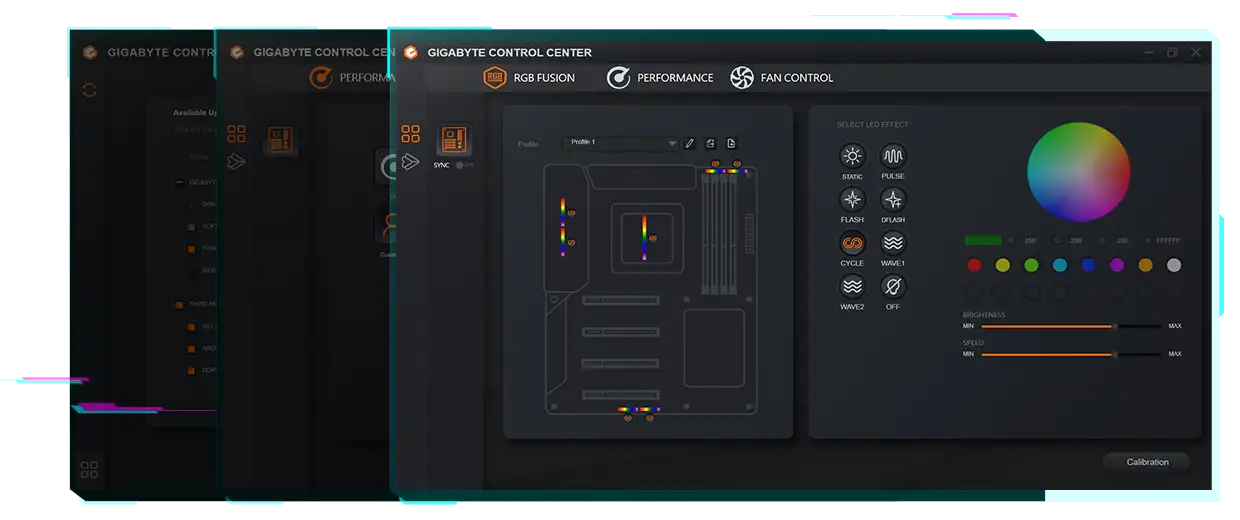Open dashboard grid icon in middle window sidebar
Screen dimensions: 1240x520
coord(236,134)
